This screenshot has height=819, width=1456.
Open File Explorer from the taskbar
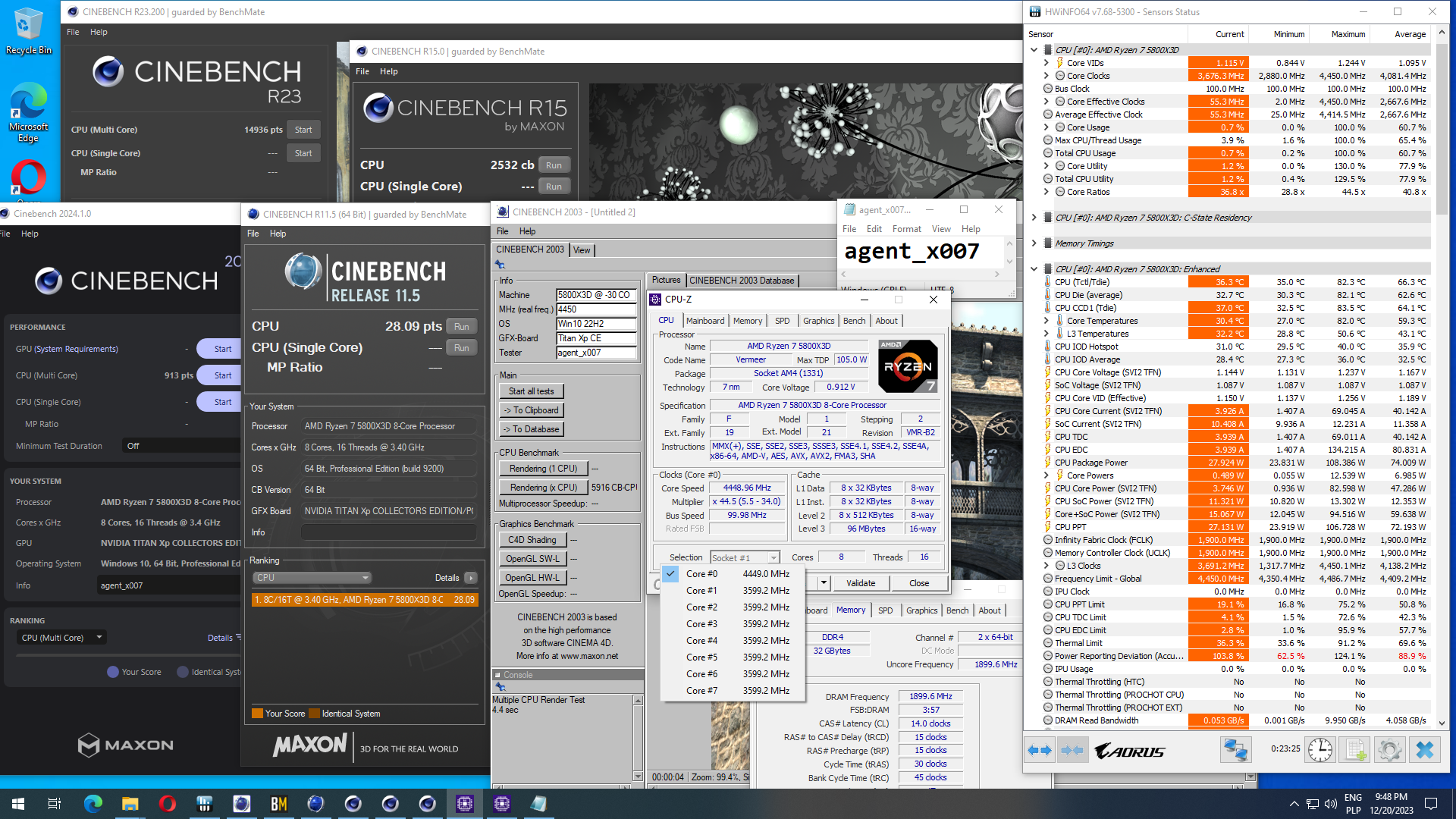pyautogui.click(x=130, y=804)
